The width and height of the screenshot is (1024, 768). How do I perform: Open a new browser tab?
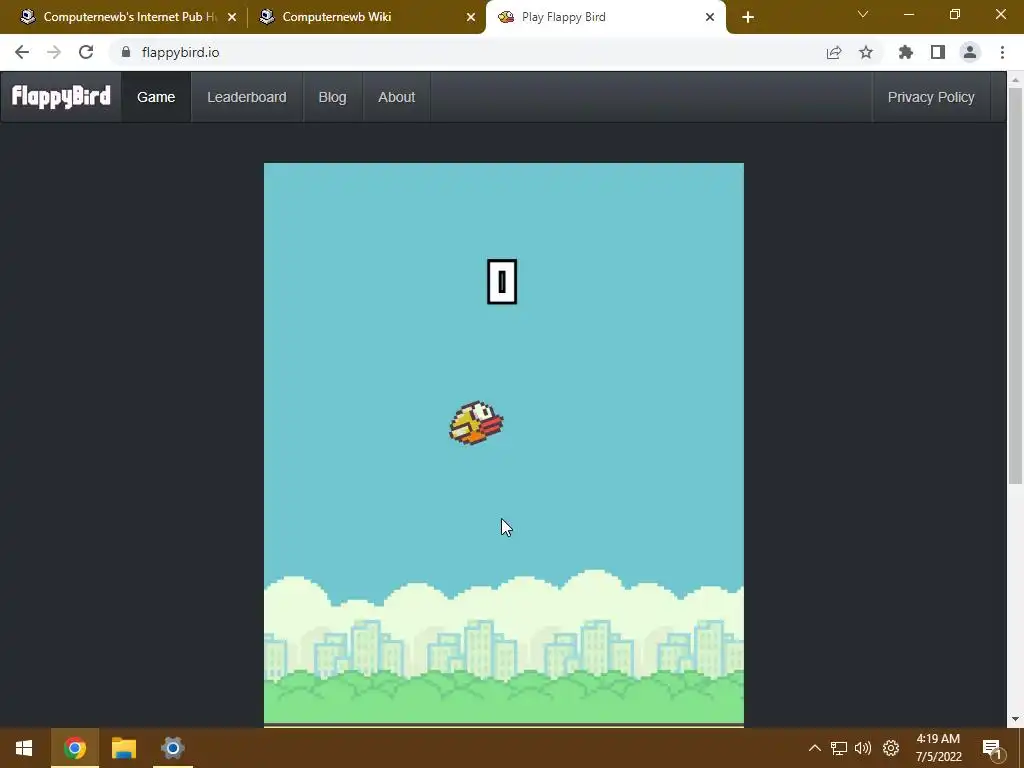point(748,18)
